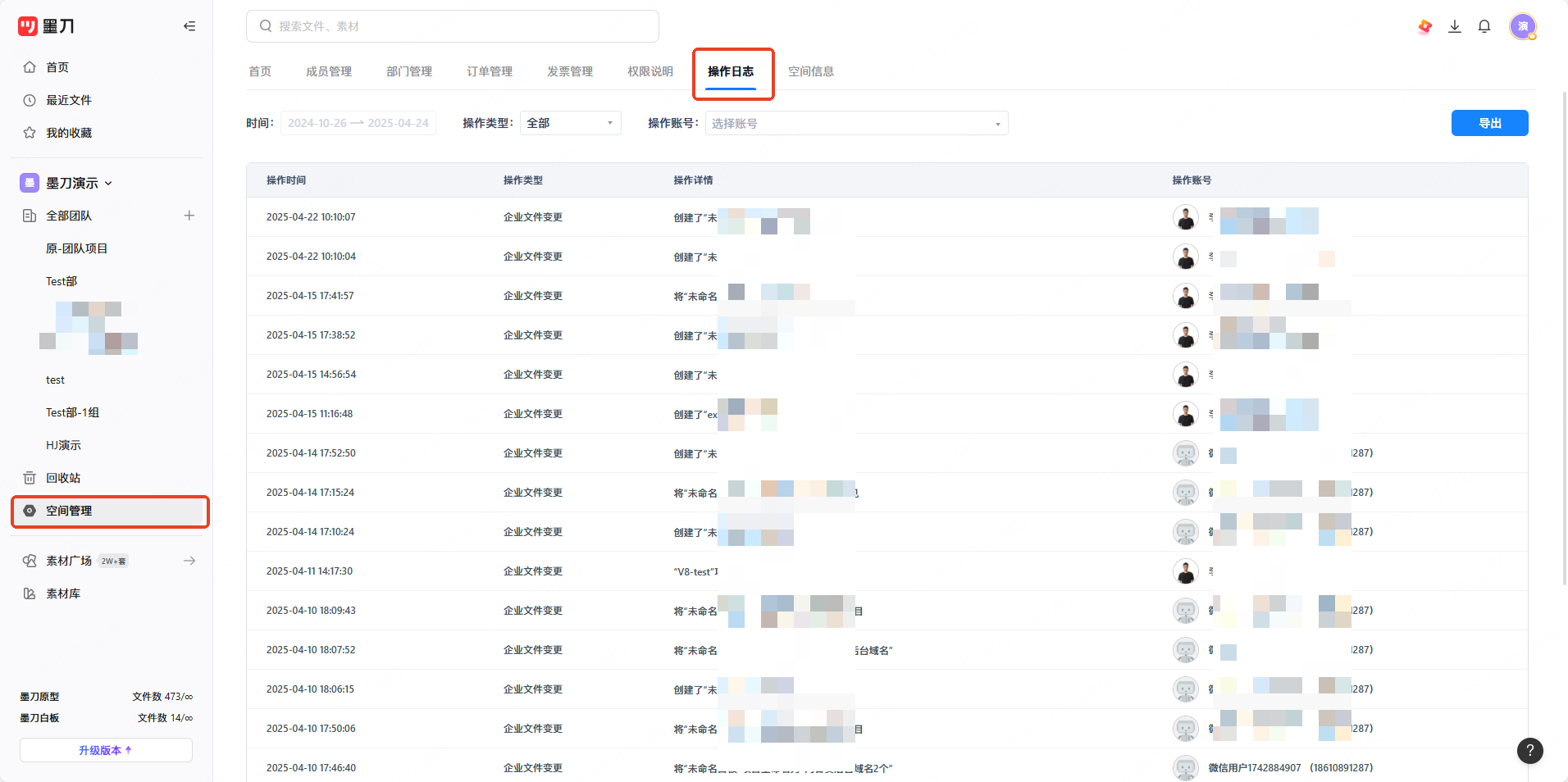This screenshot has height=782, width=1568.
Task: Click the 操作账号 column header
Action: coord(1192,180)
